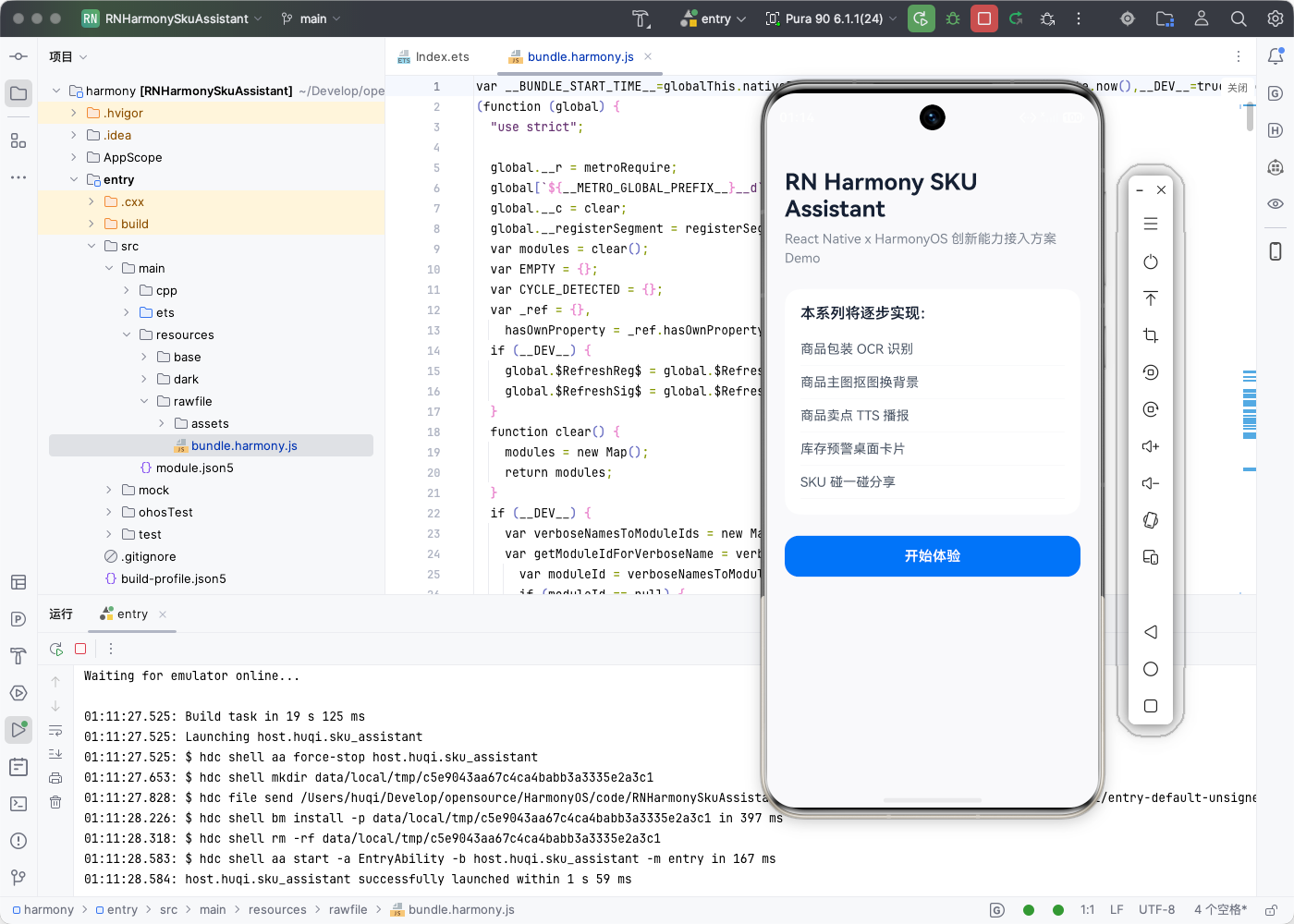Open the Pura 90 device selector dropdown
Image resolution: width=1294 pixels, height=924 pixels.
[831, 18]
